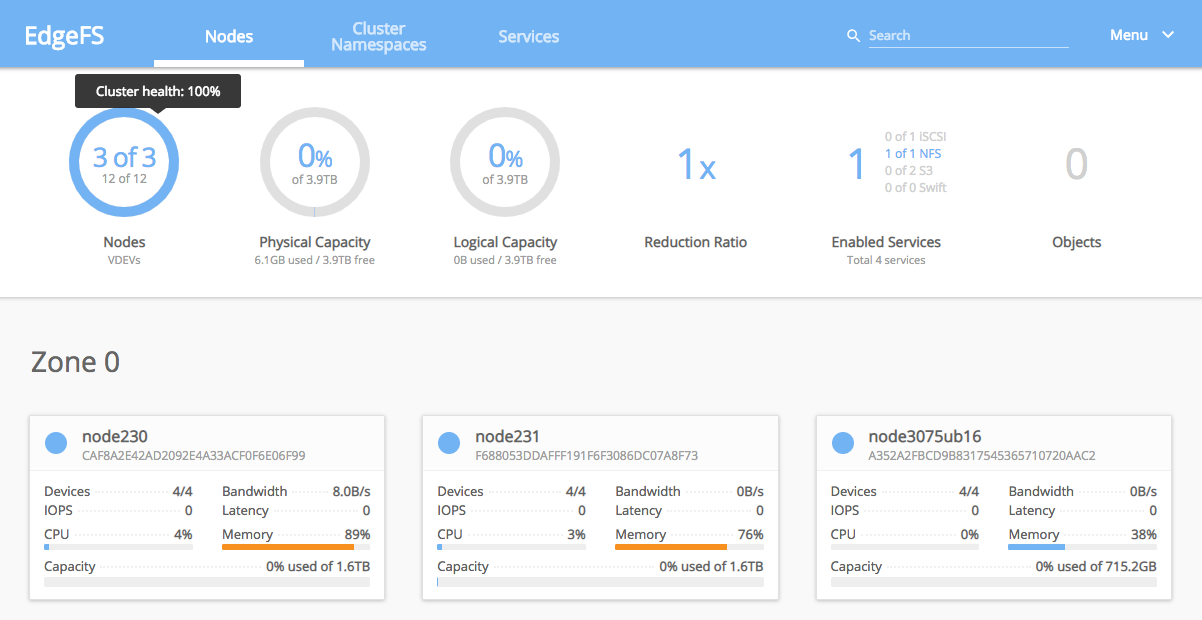Click the 1 of 1 NFS link
The height and width of the screenshot is (620, 1202).
(912, 154)
